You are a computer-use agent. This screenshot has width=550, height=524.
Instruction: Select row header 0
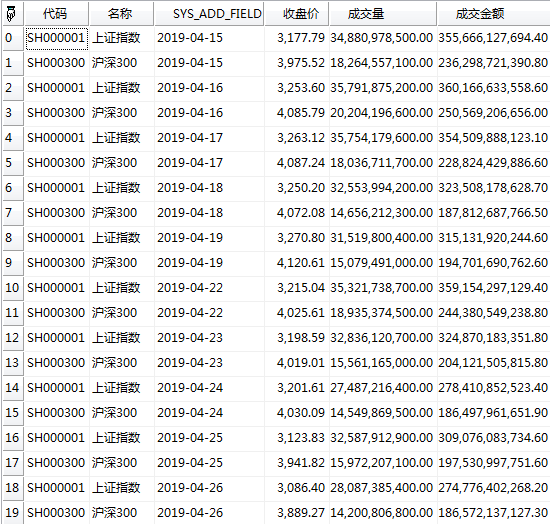click(13, 38)
